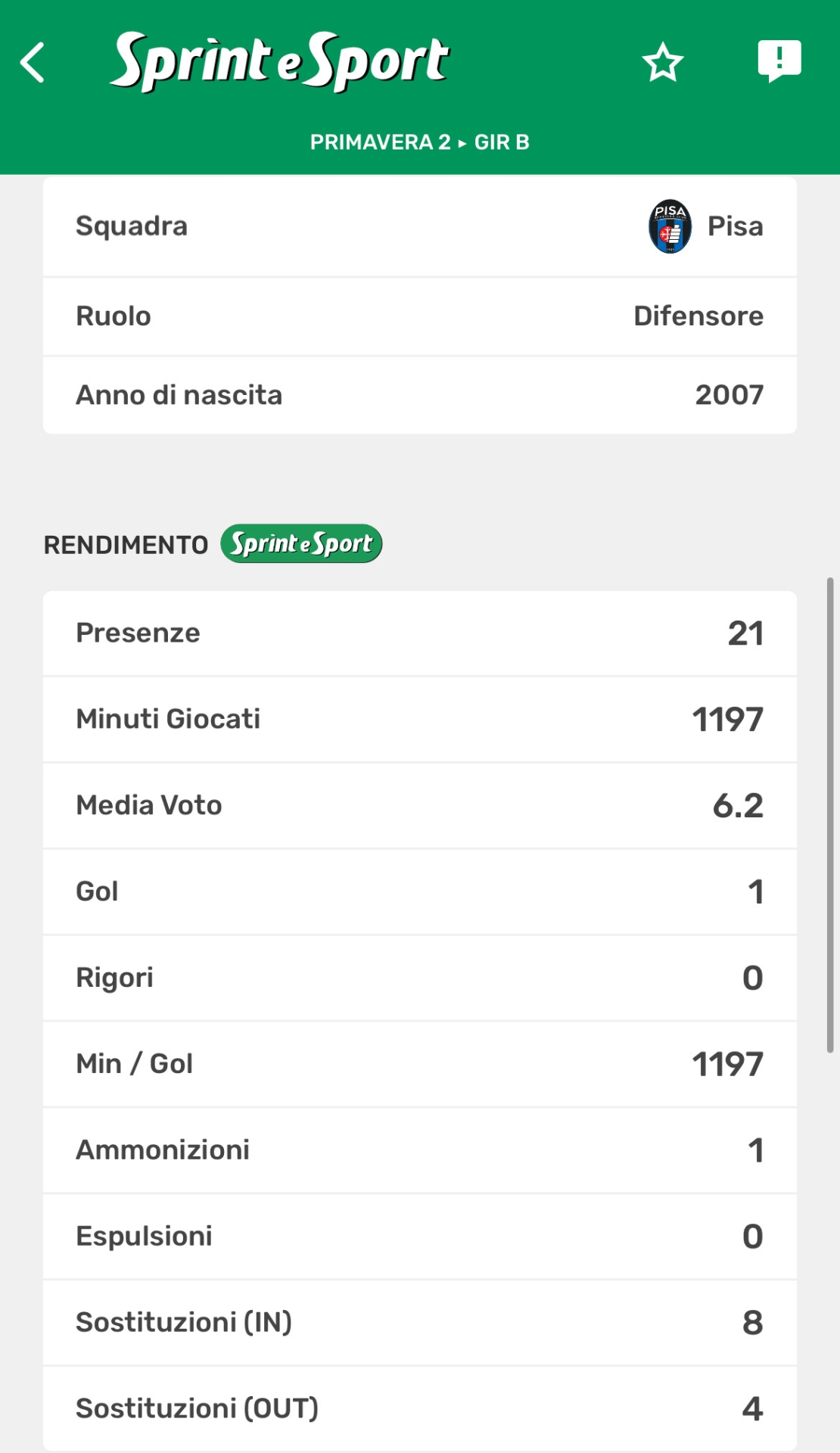Open the Primavera 2 breadcrumb
Image resolution: width=840 pixels, height=1453 pixels.
(x=380, y=142)
